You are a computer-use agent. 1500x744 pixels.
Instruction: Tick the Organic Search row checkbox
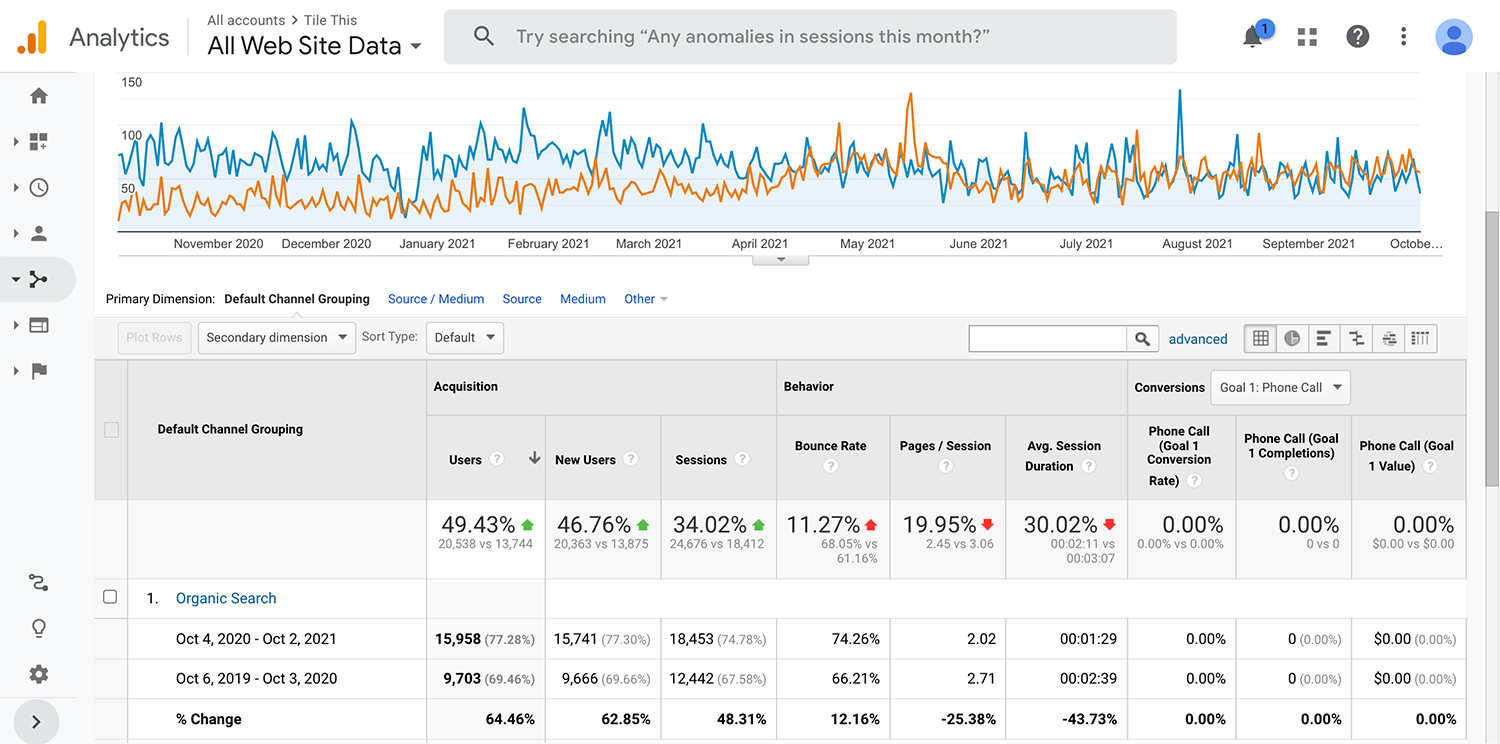point(110,597)
